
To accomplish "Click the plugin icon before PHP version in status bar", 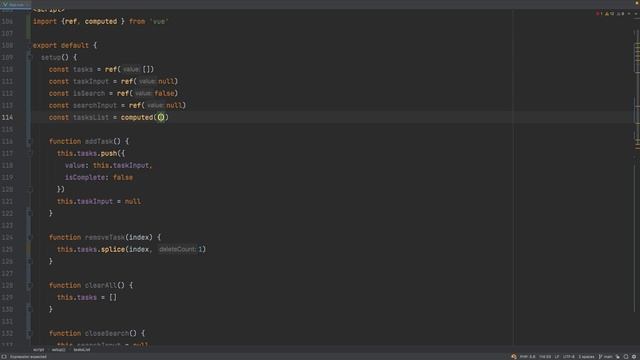I will (513, 356).
